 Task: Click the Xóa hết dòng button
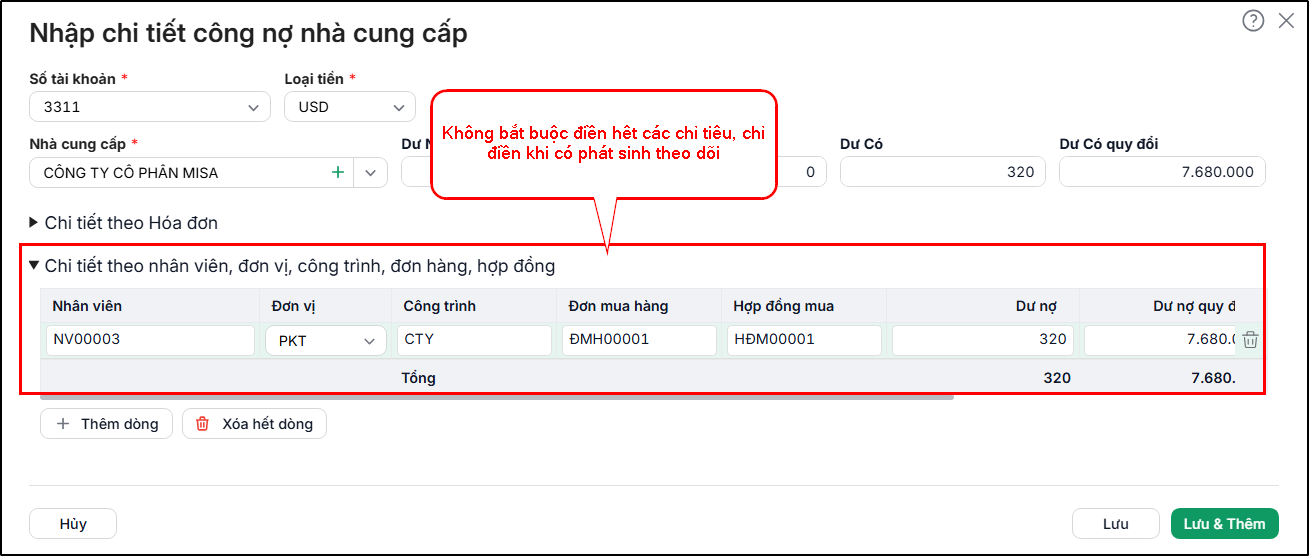click(254, 424)
